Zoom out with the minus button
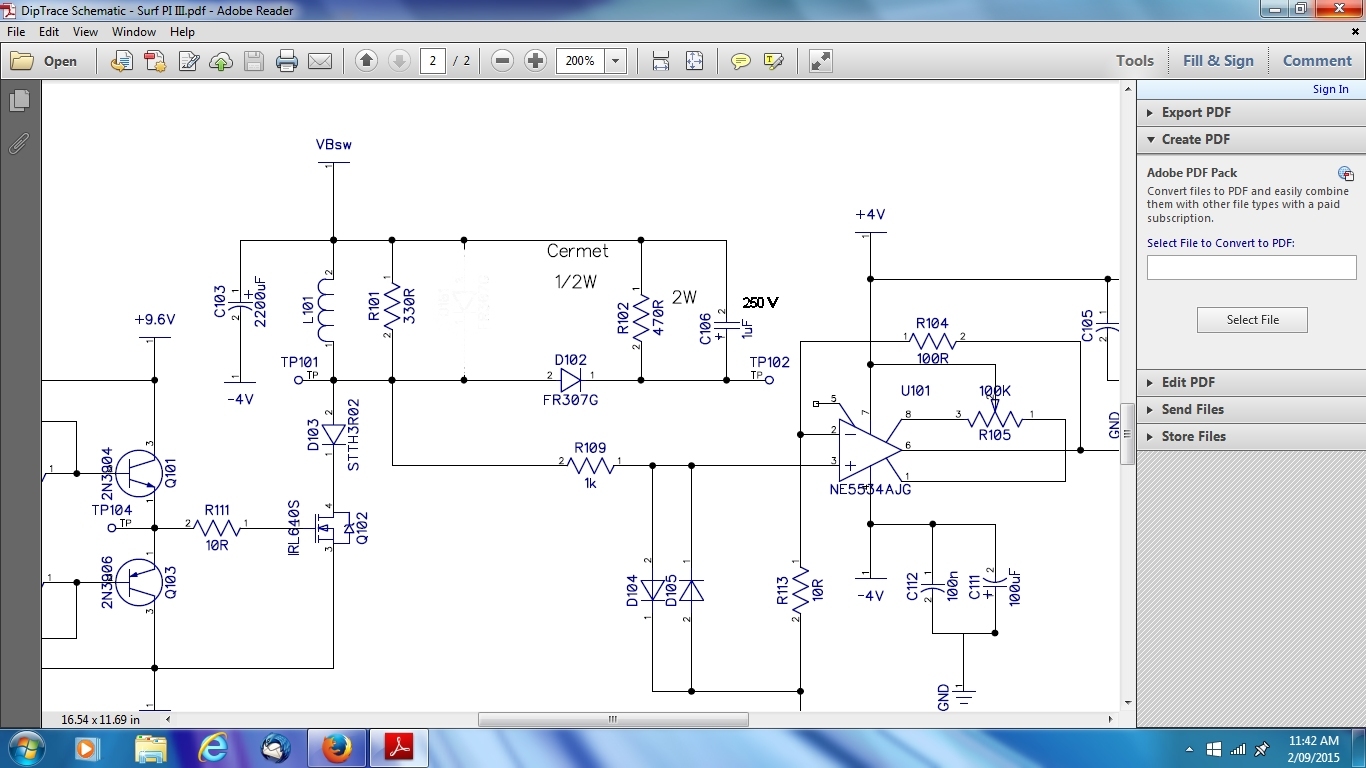Screen dimensions: 1366x768 click(x=503, y=61)
